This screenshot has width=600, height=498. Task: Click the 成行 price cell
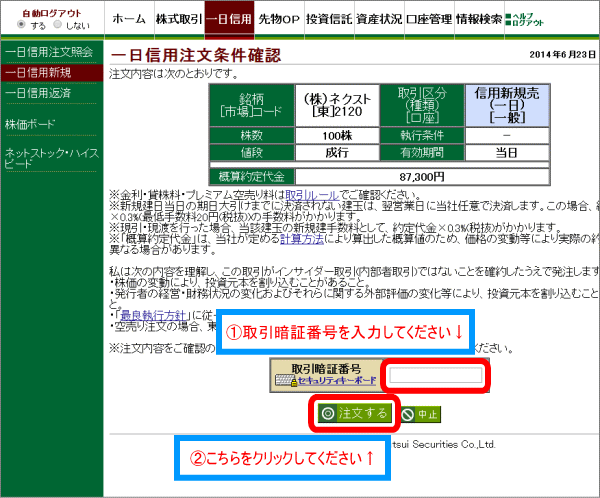point(337,153)
